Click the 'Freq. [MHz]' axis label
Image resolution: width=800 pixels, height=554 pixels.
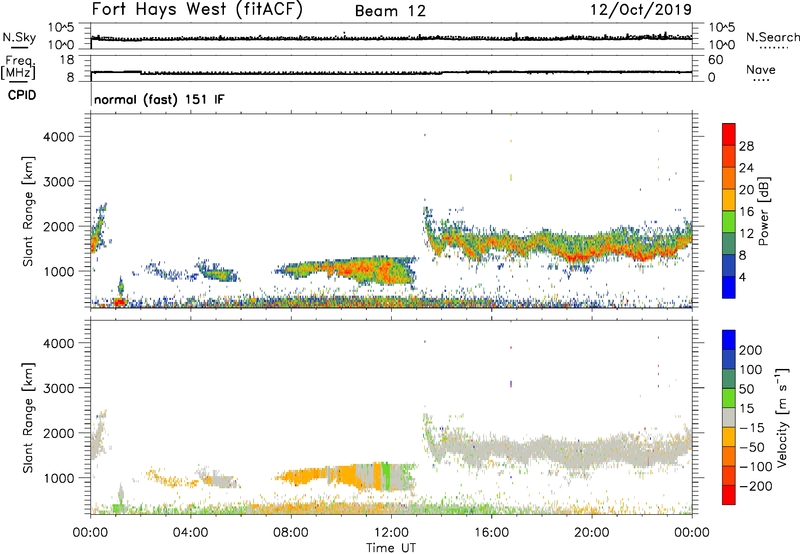[18, 67]
